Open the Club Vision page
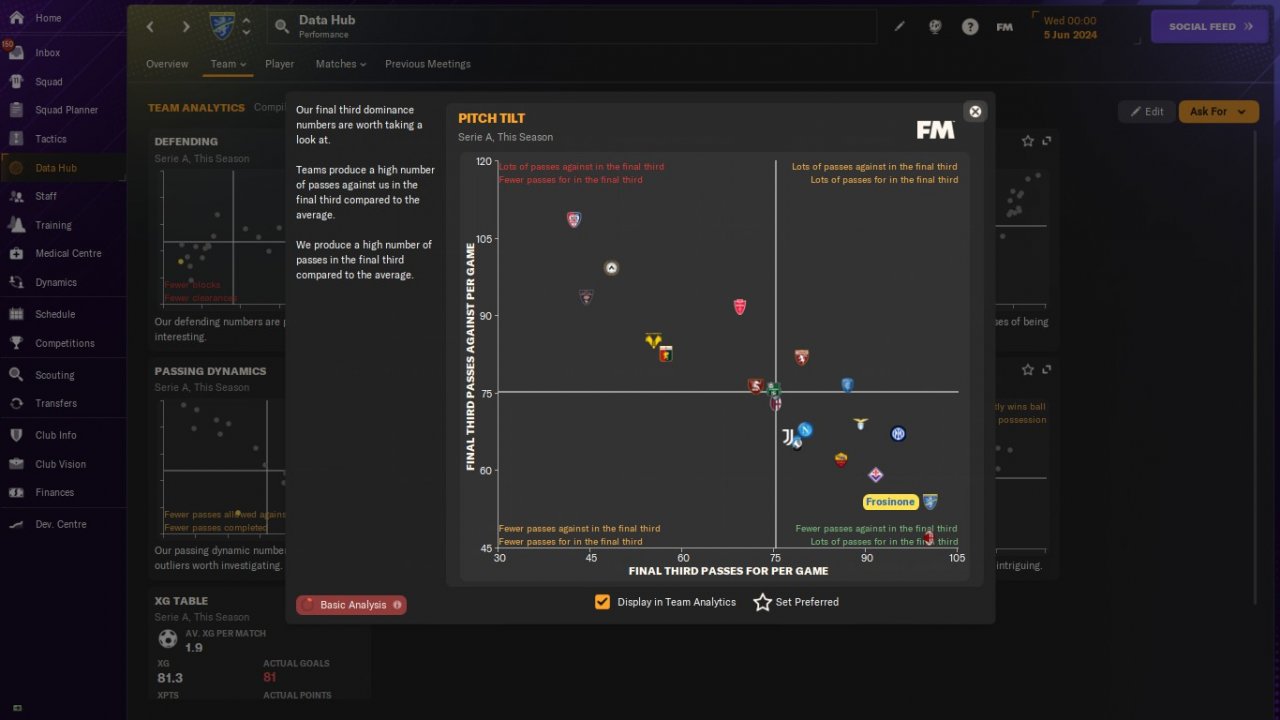Image resolution: width=1280 pixels, height=720 pixels. click(60, 464)
